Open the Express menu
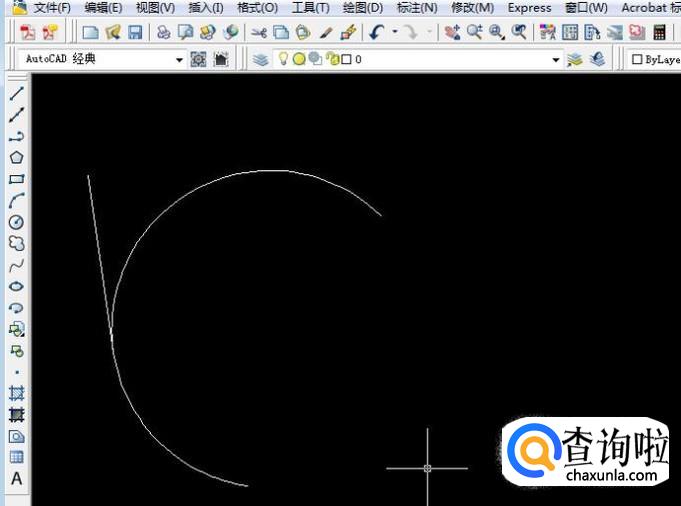The height and width of the screenshot is (506, 681). click(x=529, y=8)
